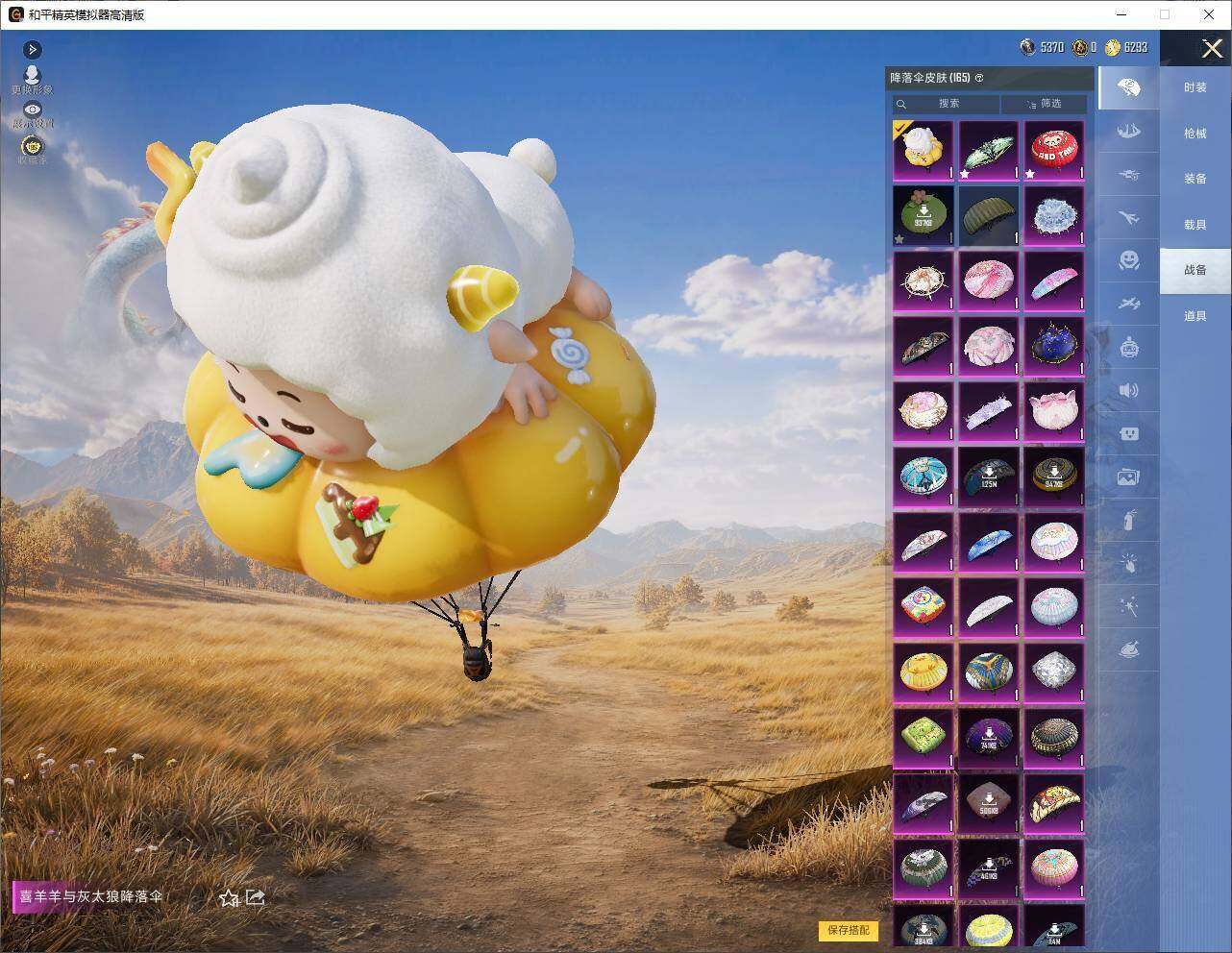Select the equipped sheep parachute thumbnail
Viewport: 1232px width, 953px height.
[x=924, y=151]
